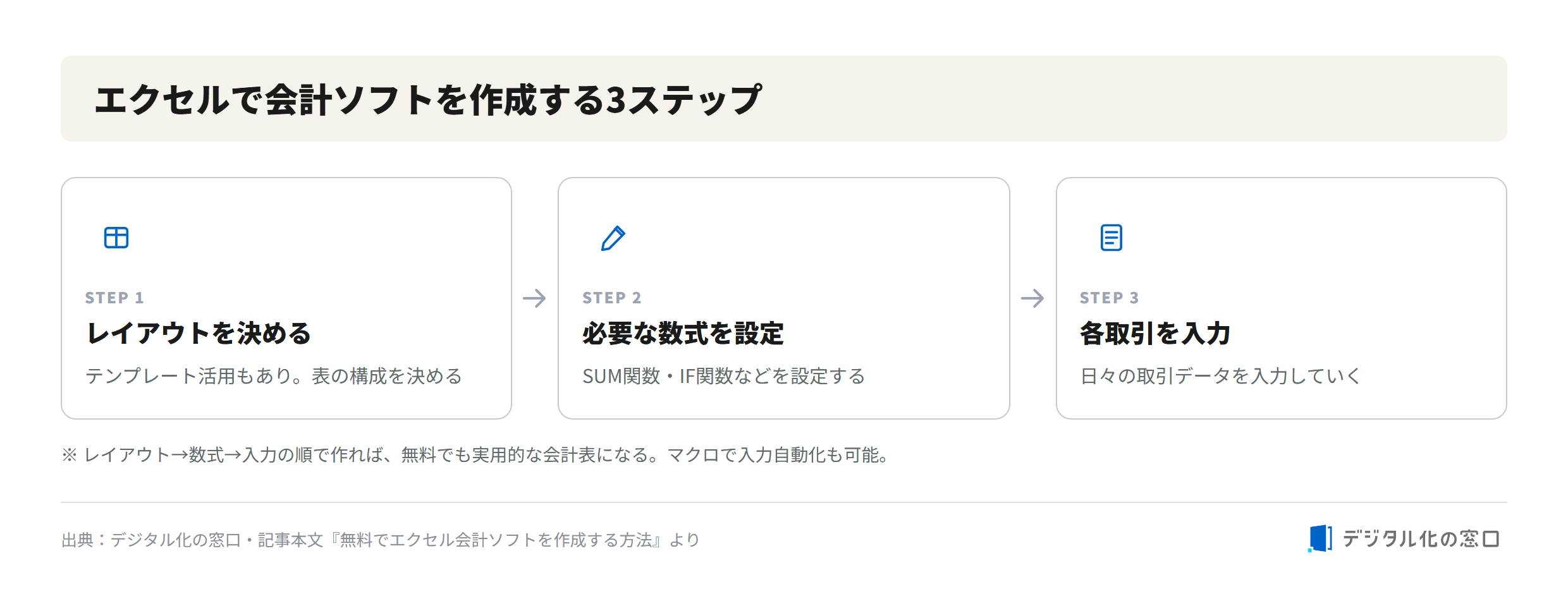Click the heading レイアウトを決める

point(199,333)
